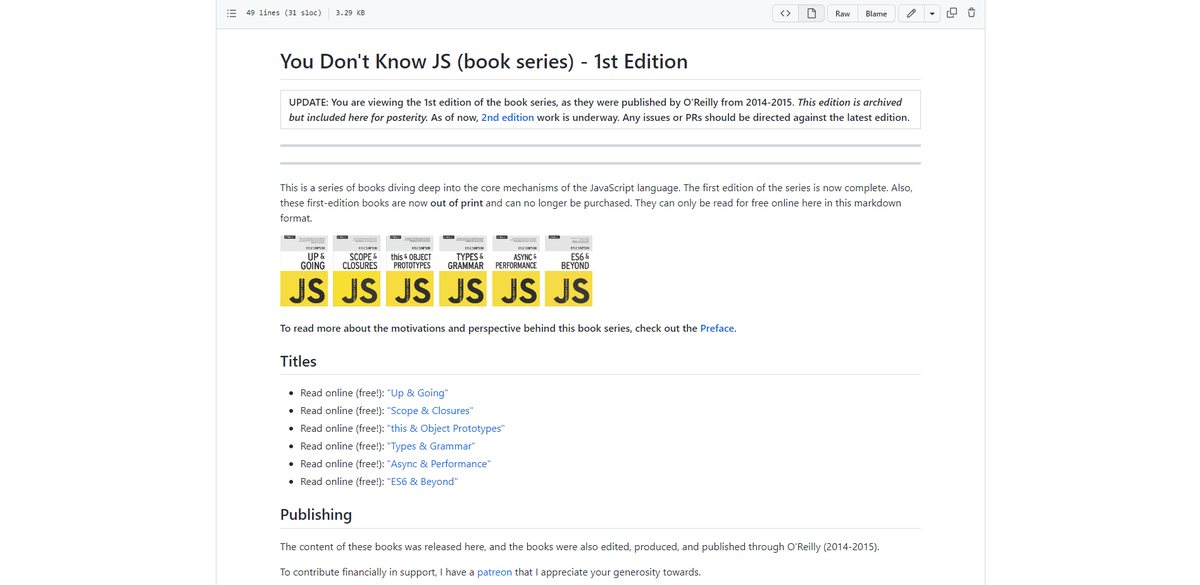Click the Titles section heading
The height and width of the screenshot is (585, 1200).
pos(298,361)
